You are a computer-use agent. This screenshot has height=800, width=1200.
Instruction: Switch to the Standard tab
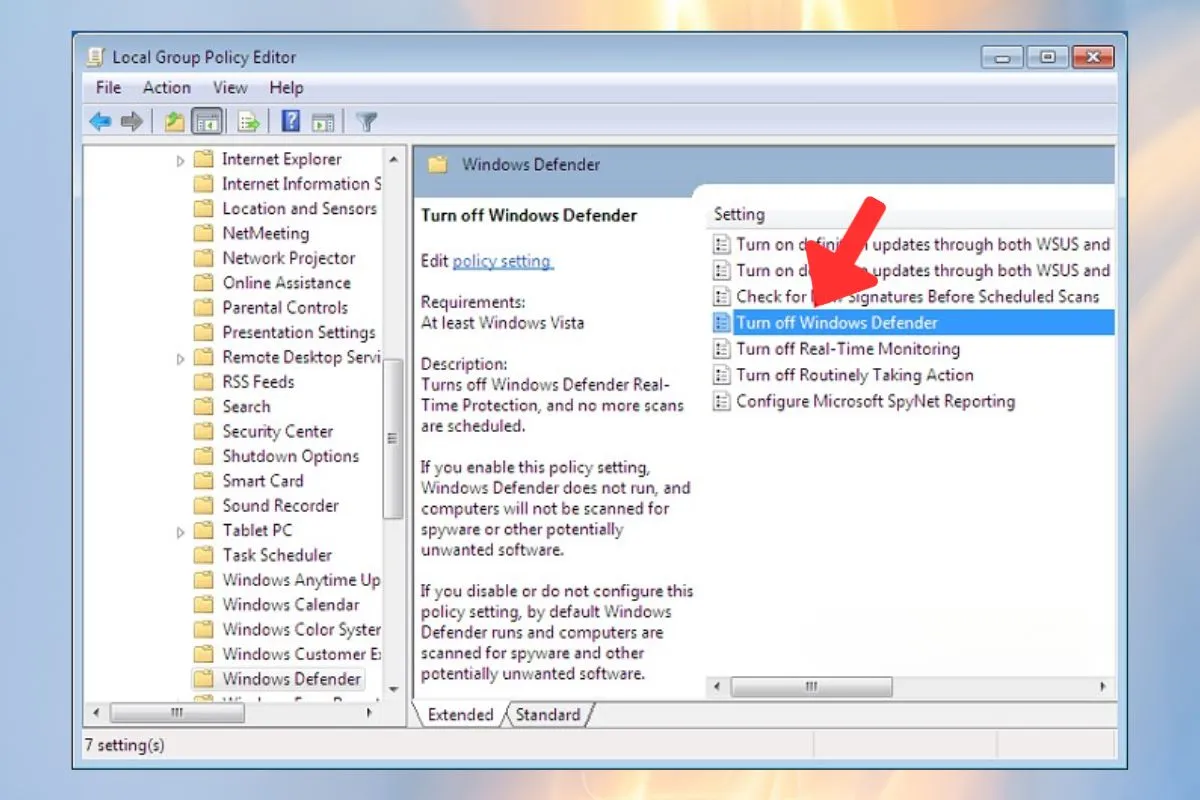pyautogui.click(x=548, y=714)
